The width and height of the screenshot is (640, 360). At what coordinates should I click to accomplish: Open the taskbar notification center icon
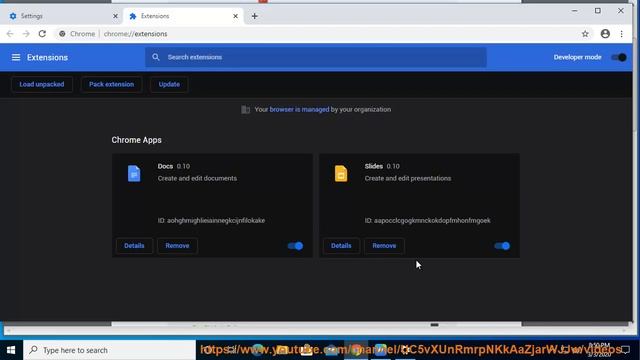(625, 350)
